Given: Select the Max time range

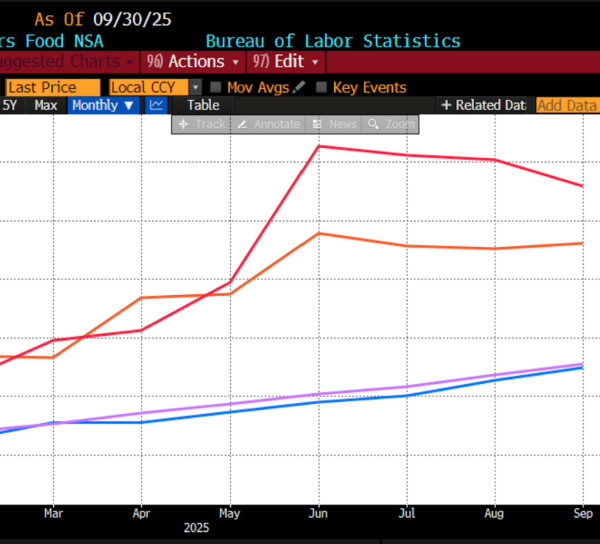Looking at the screenshot, I should coord(46,105).
